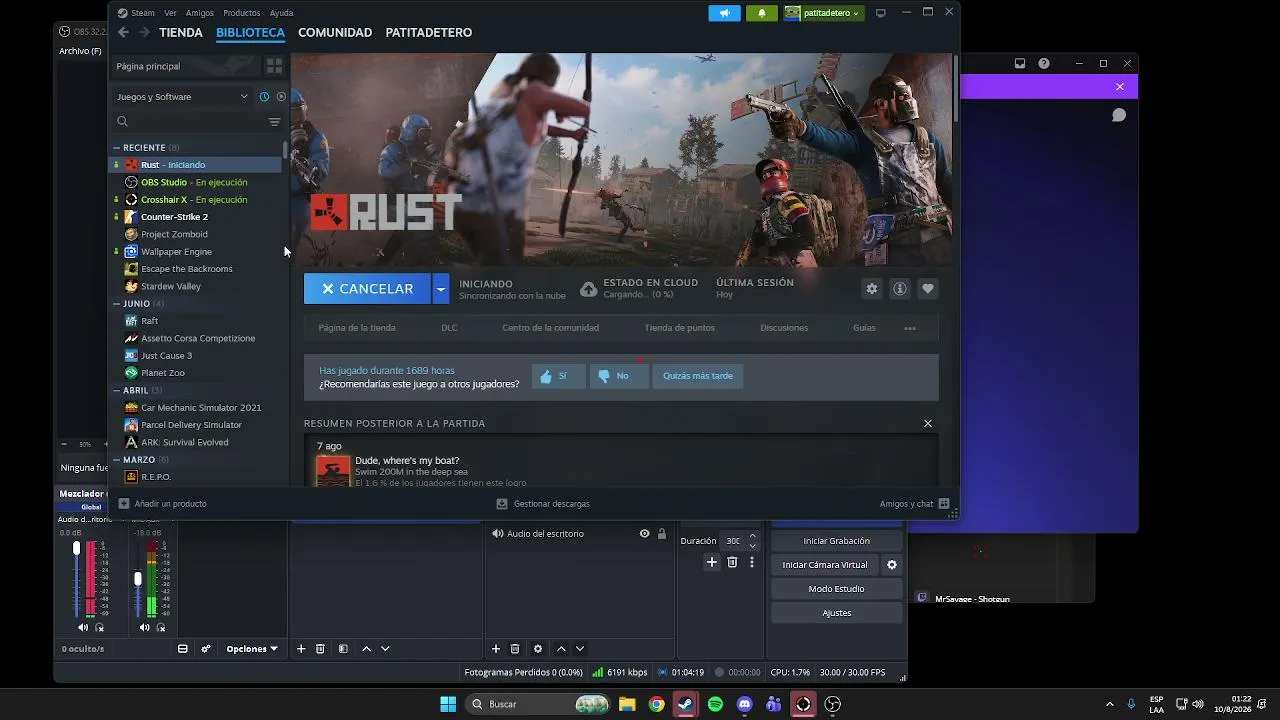Click Quizás más tarde button
Screen dimensions: 1280x720
(x=698, y=376)
